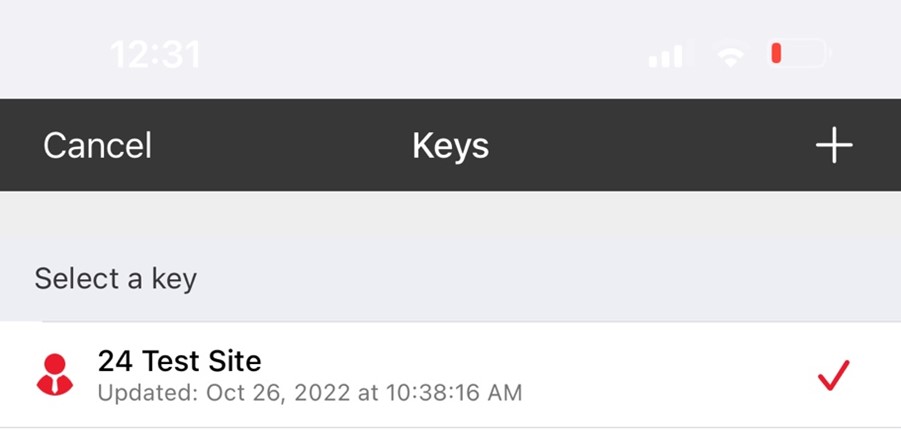
Task: Select the 24 Test Site key name
Action: click(x=179, y=361)
